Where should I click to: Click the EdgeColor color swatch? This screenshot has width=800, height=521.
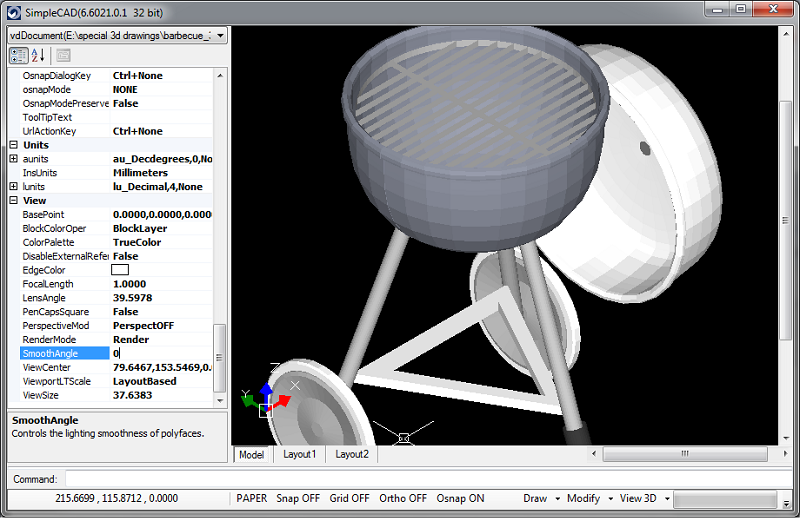[x=120, y=270]
